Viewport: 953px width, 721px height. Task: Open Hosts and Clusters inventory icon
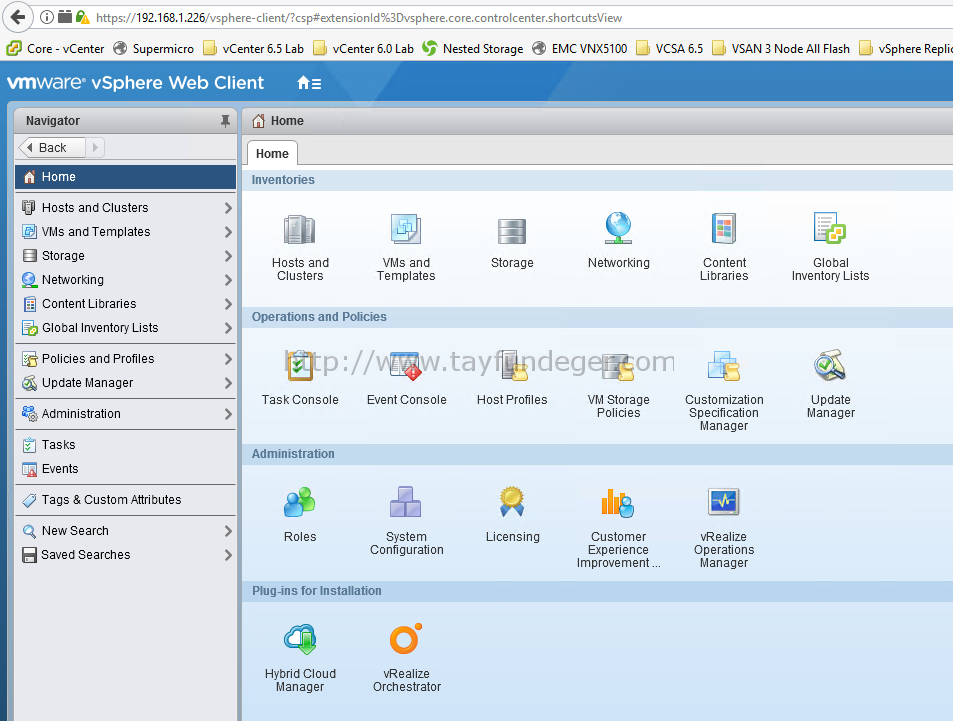[300, 230]
